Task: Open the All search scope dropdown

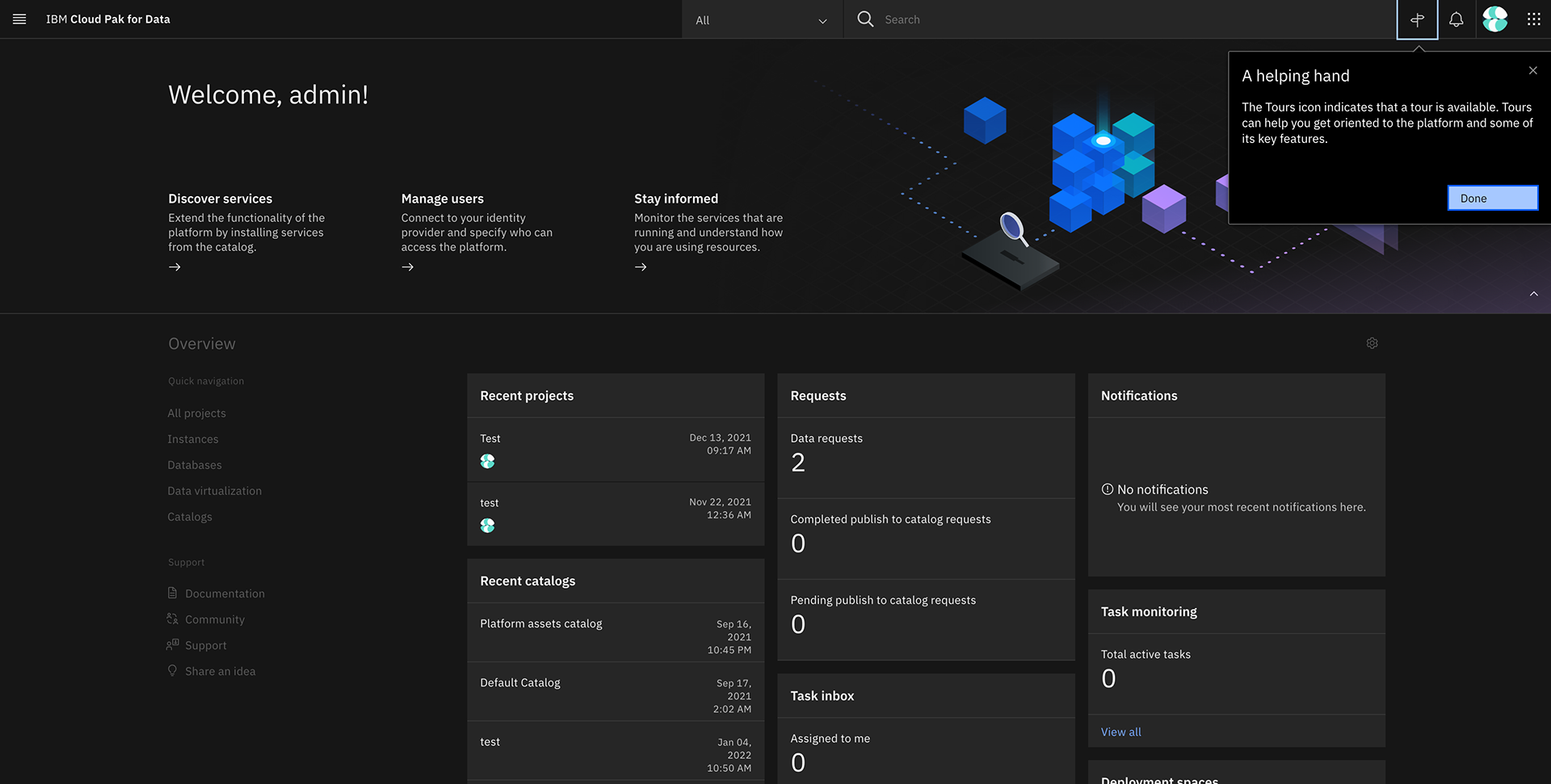Action: [x=762, y=19]
